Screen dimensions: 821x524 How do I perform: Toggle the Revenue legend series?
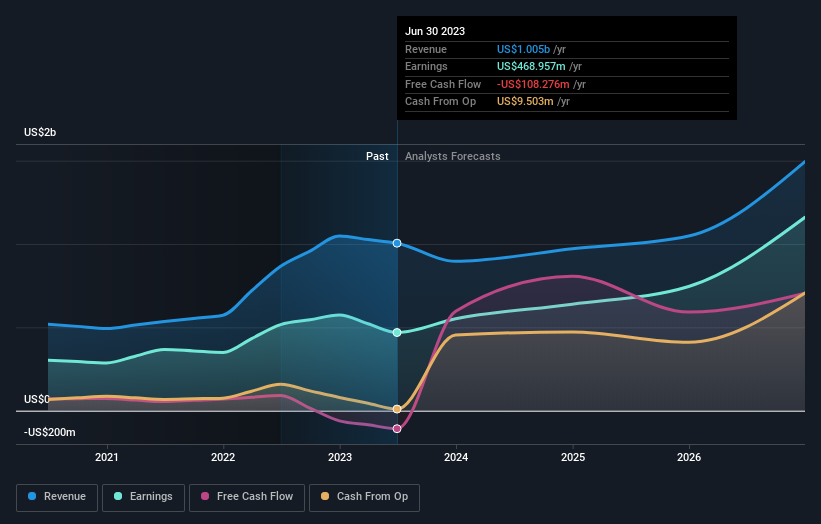pos(57,497)
